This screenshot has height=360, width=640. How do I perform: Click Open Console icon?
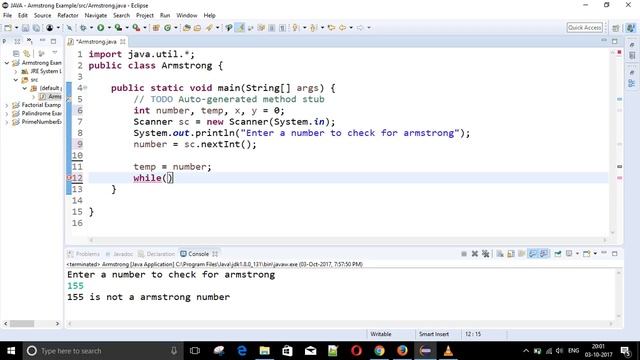tap(587, 254)
